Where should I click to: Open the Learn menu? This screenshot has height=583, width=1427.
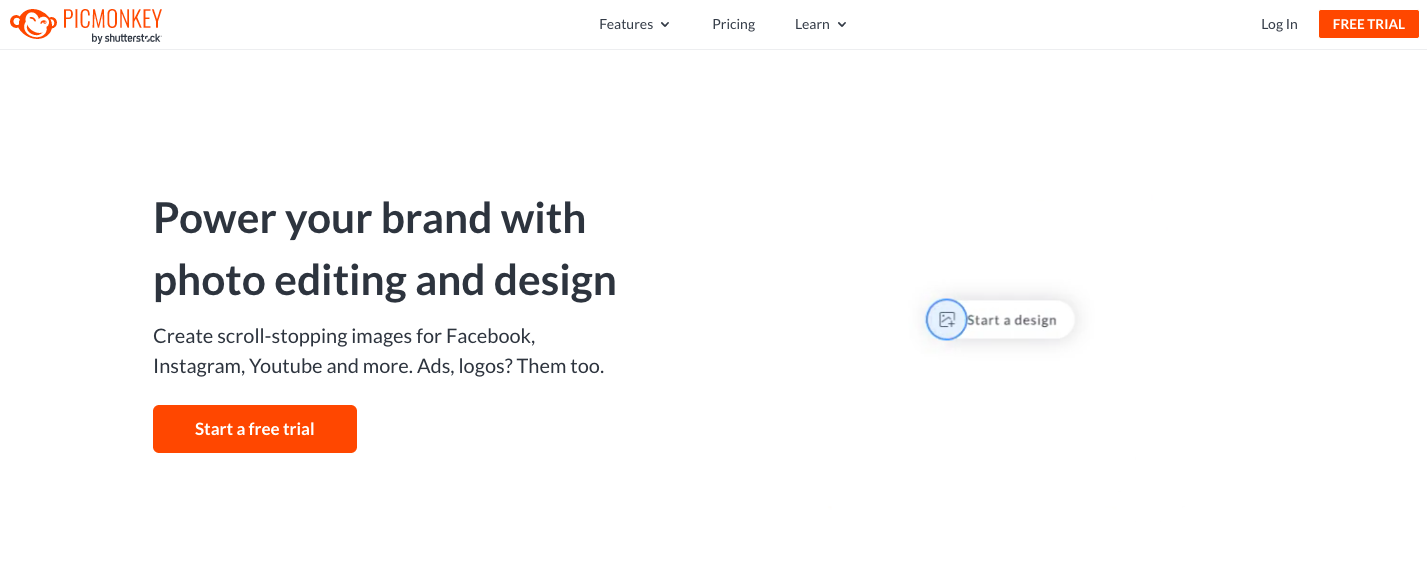click(x=821, y=24)
